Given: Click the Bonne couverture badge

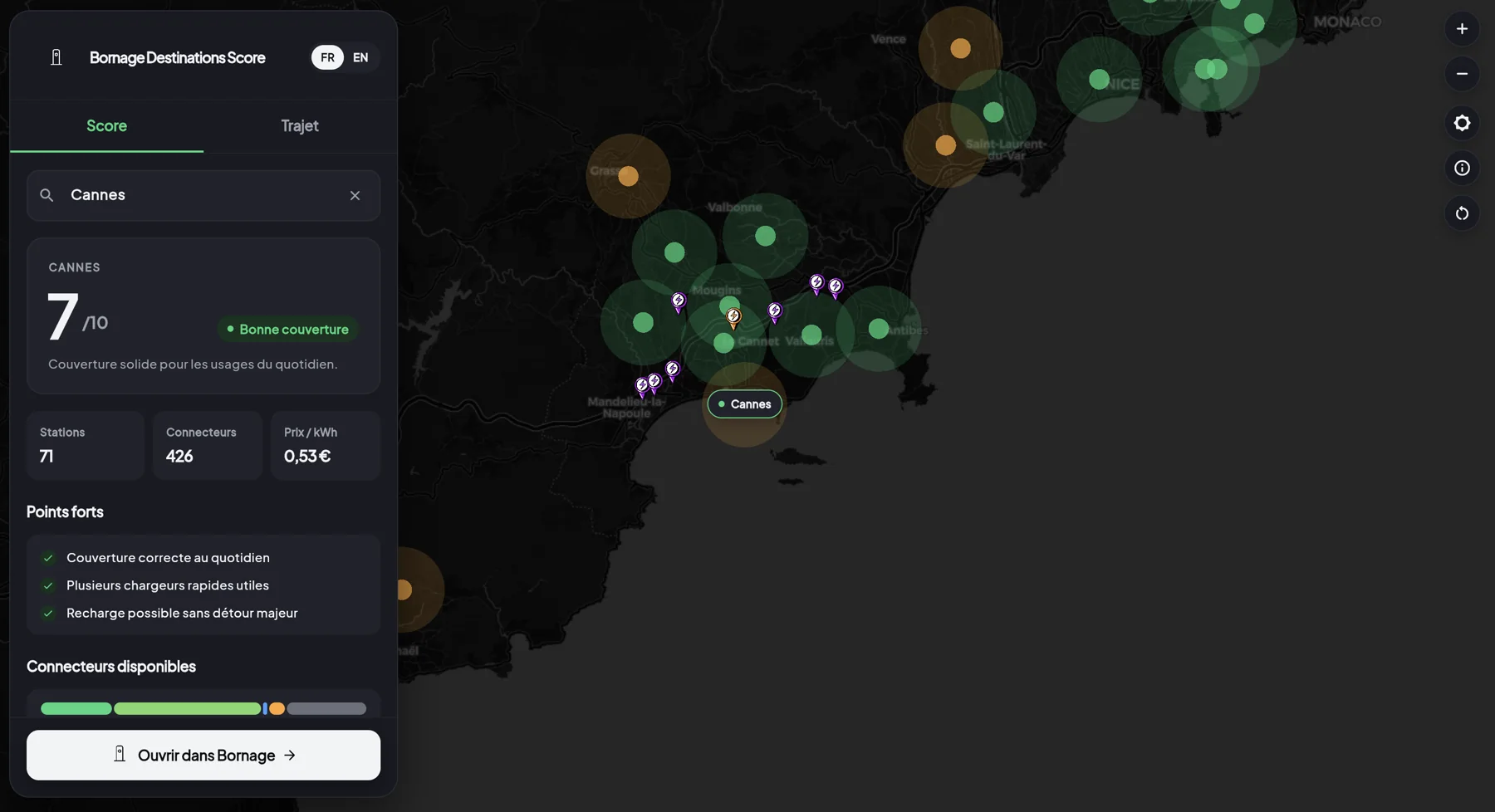Looking at the screenshot, I should tap(288, 330).
